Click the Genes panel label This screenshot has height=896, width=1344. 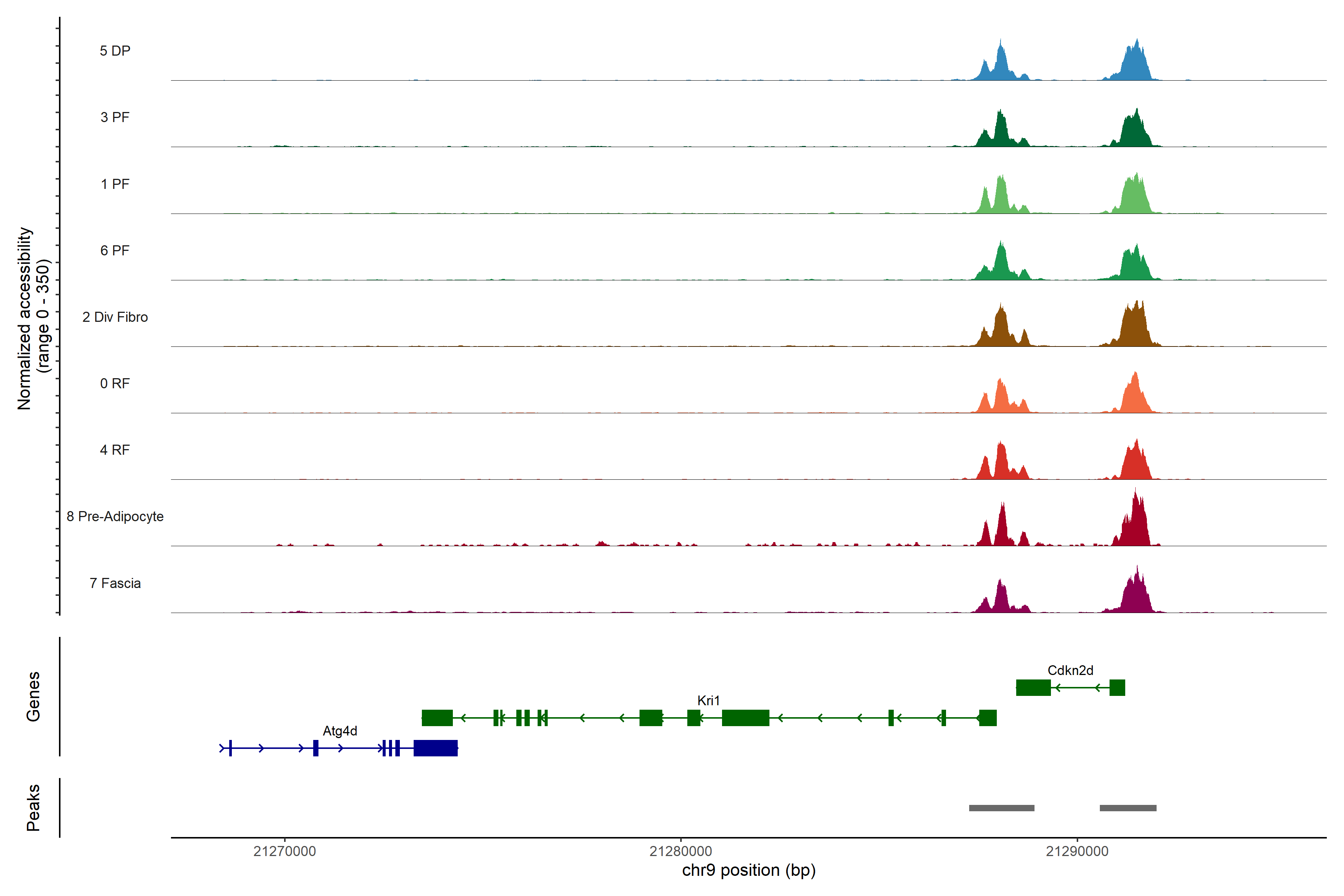[x=33, y=697]
